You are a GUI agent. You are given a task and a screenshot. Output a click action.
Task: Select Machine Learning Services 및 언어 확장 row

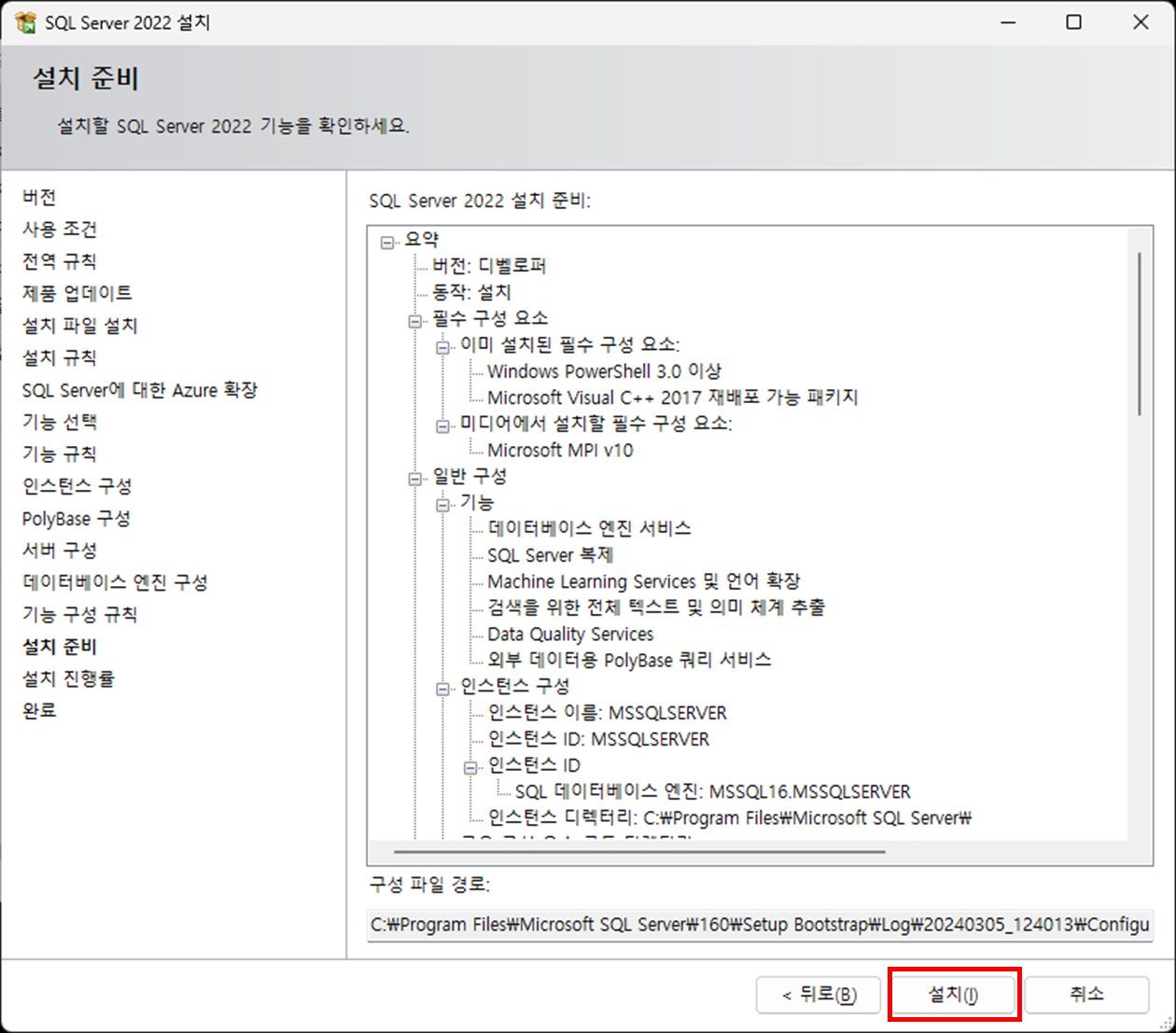coord(644,581)
